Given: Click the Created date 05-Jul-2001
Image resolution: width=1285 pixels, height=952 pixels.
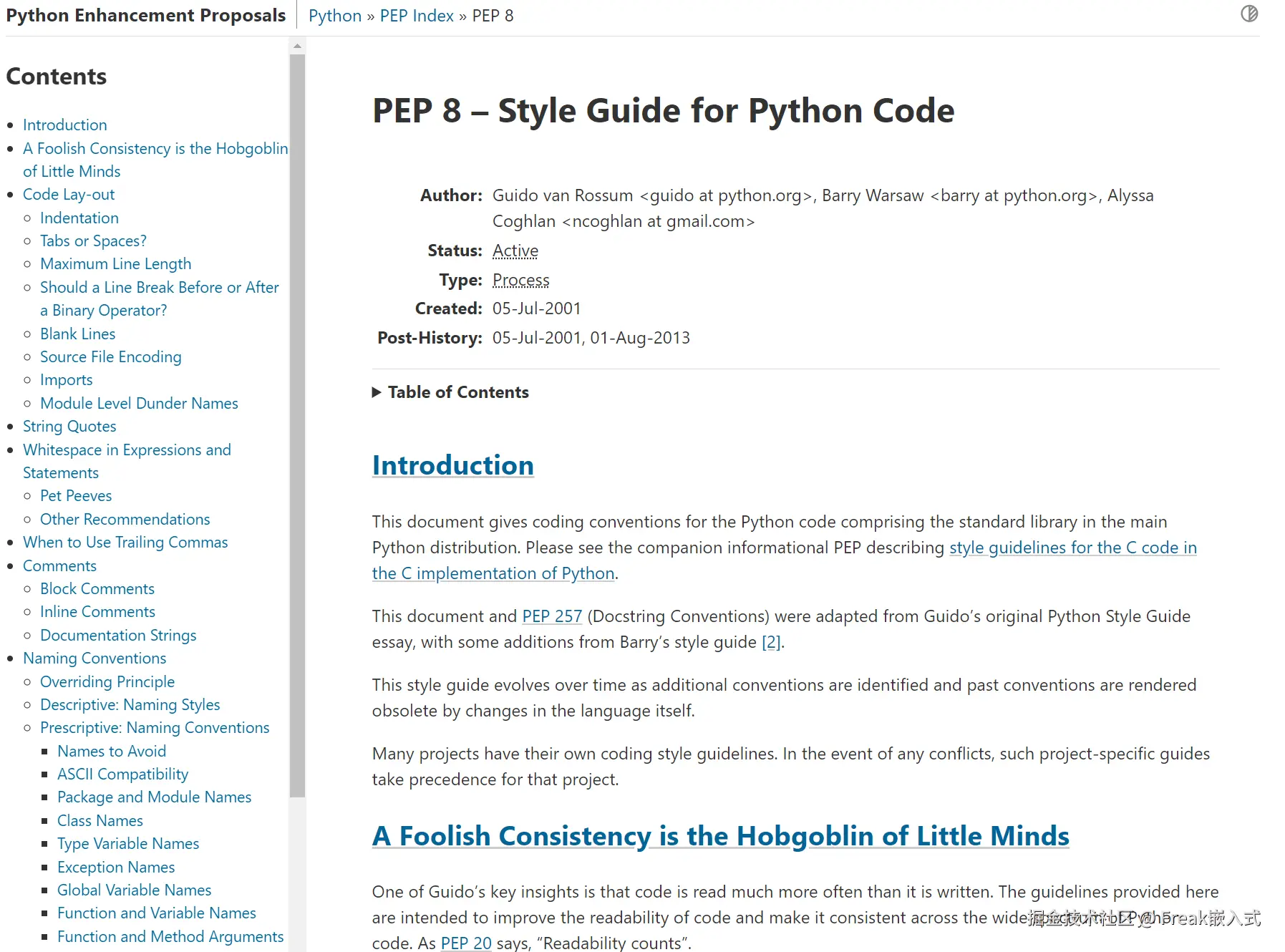Looking at the screenshot, I should [537, 309].
